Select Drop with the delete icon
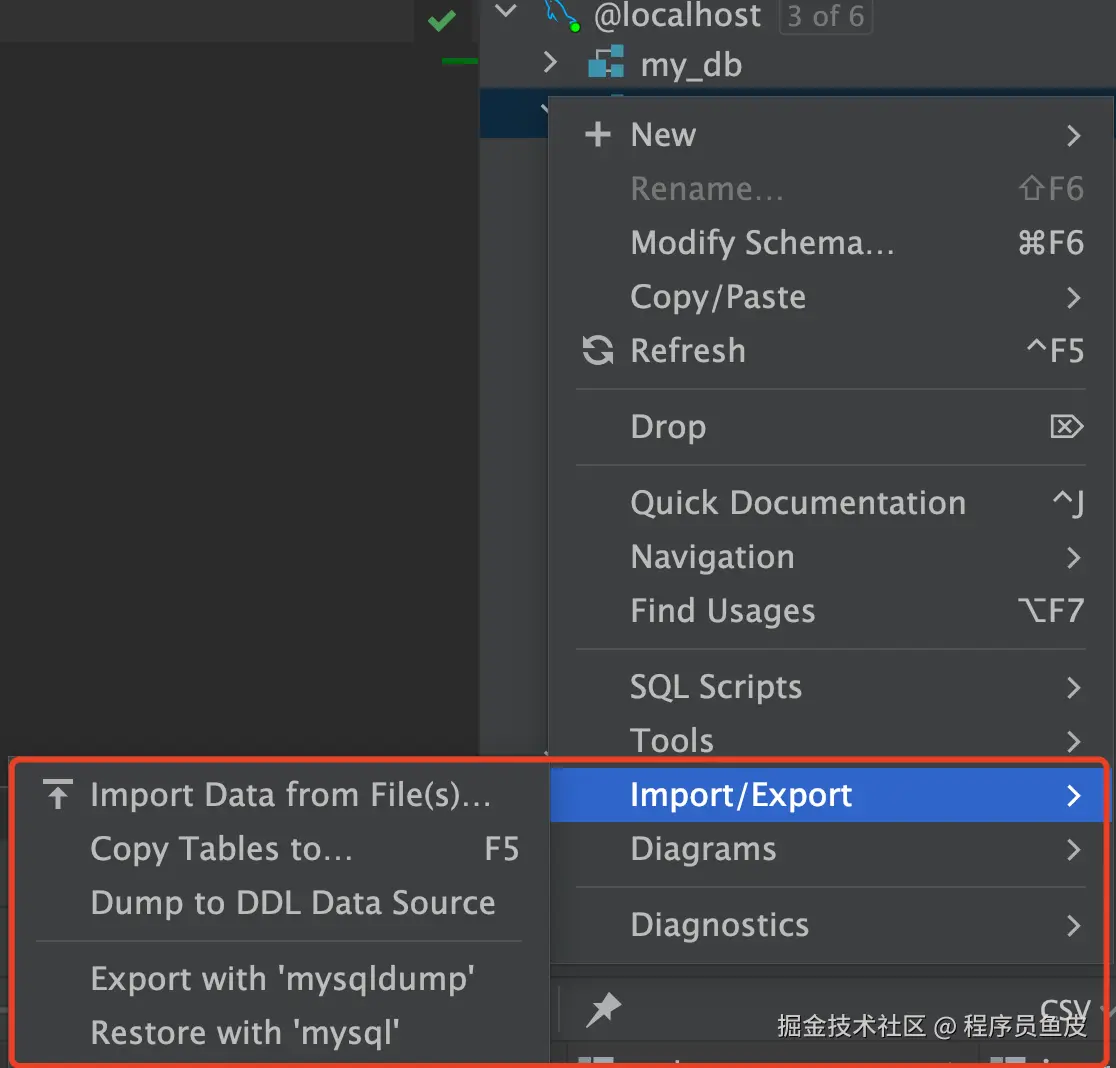The image size is (1116, 1068). (668, 427)
